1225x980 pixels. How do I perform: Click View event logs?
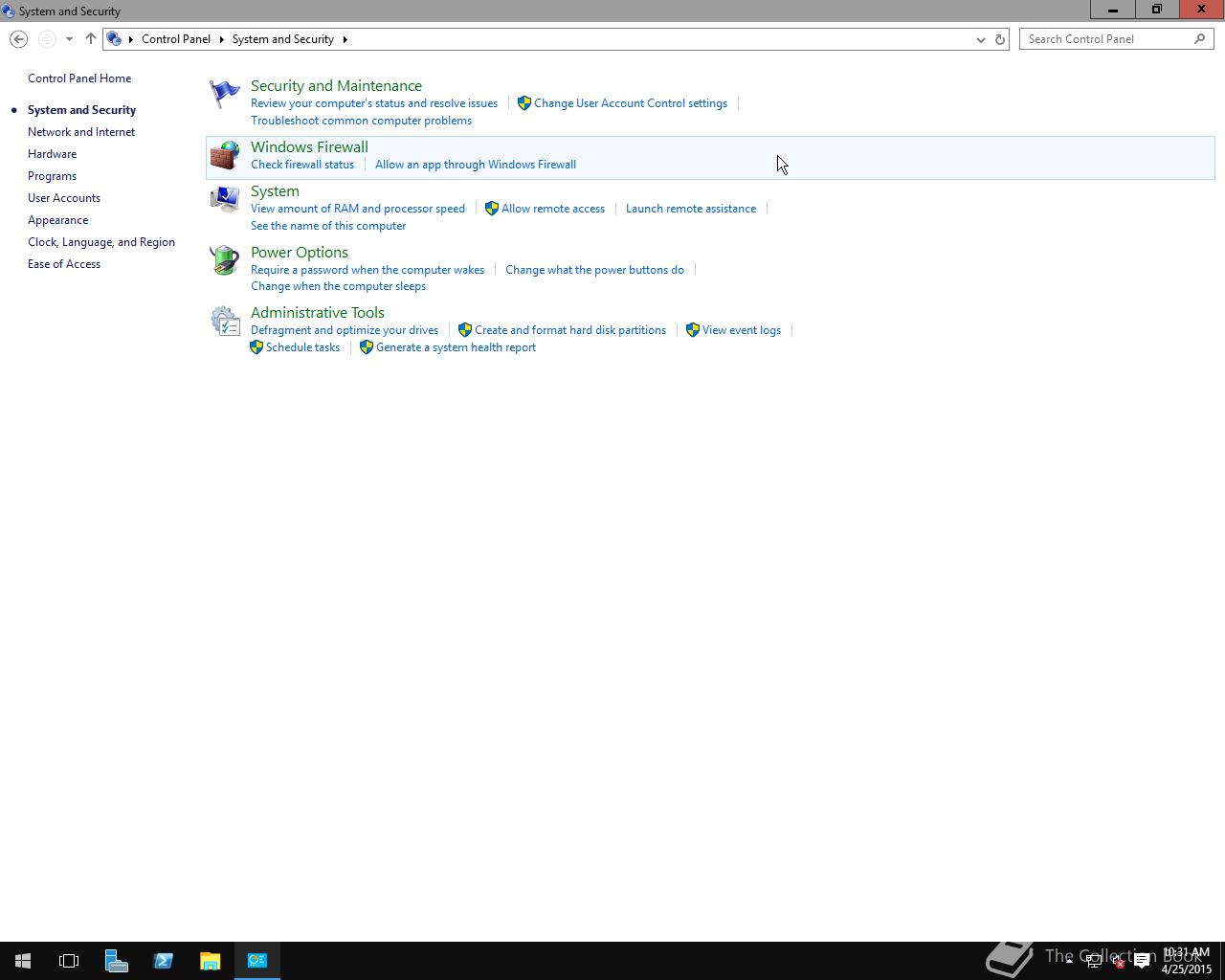pyautogui.click(x=742, y=330)
